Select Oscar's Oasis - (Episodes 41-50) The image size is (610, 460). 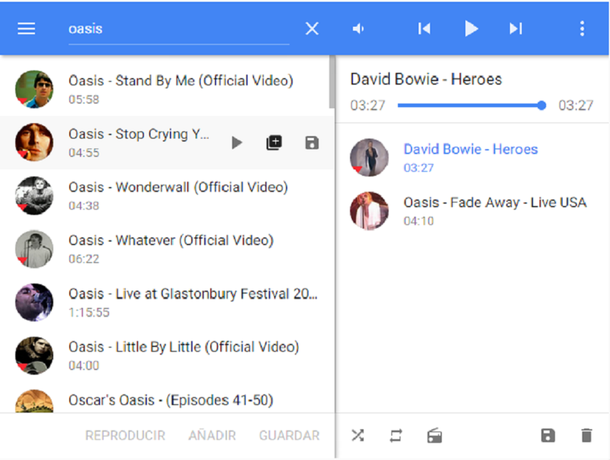(x=167, y=398)
